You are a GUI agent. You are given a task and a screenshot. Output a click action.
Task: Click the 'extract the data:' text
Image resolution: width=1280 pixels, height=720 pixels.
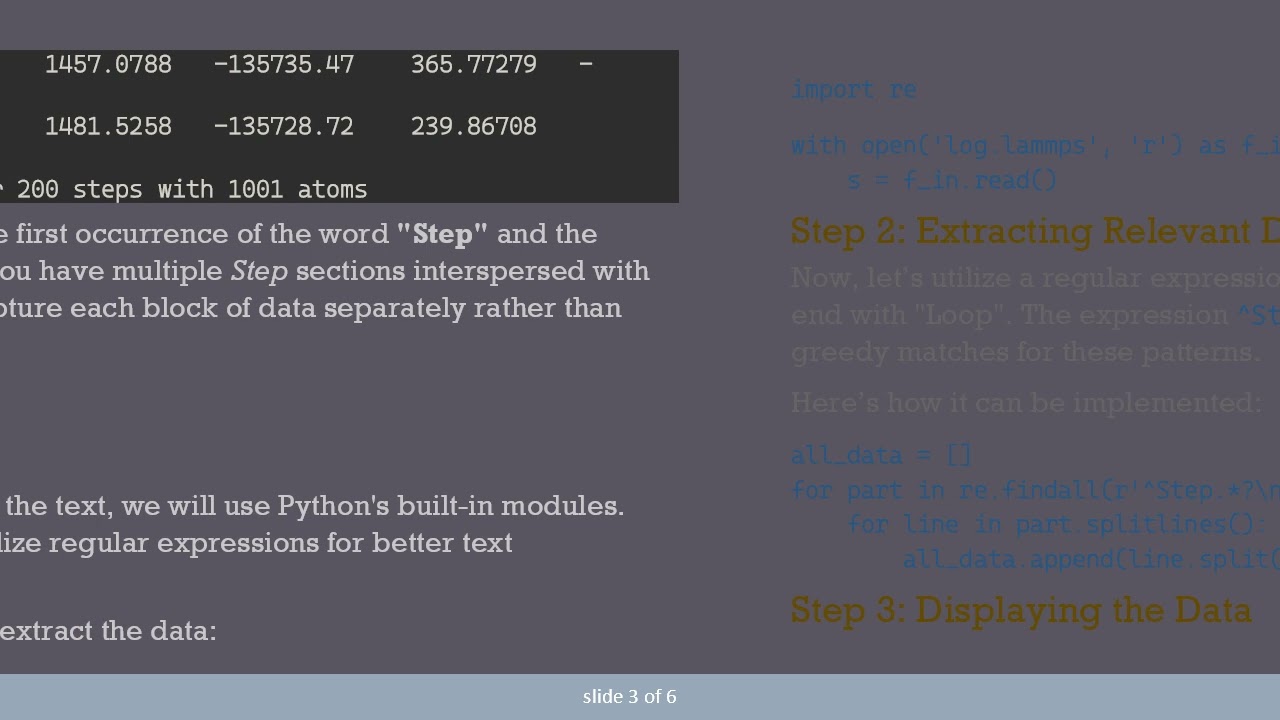(x=108, y=631)
